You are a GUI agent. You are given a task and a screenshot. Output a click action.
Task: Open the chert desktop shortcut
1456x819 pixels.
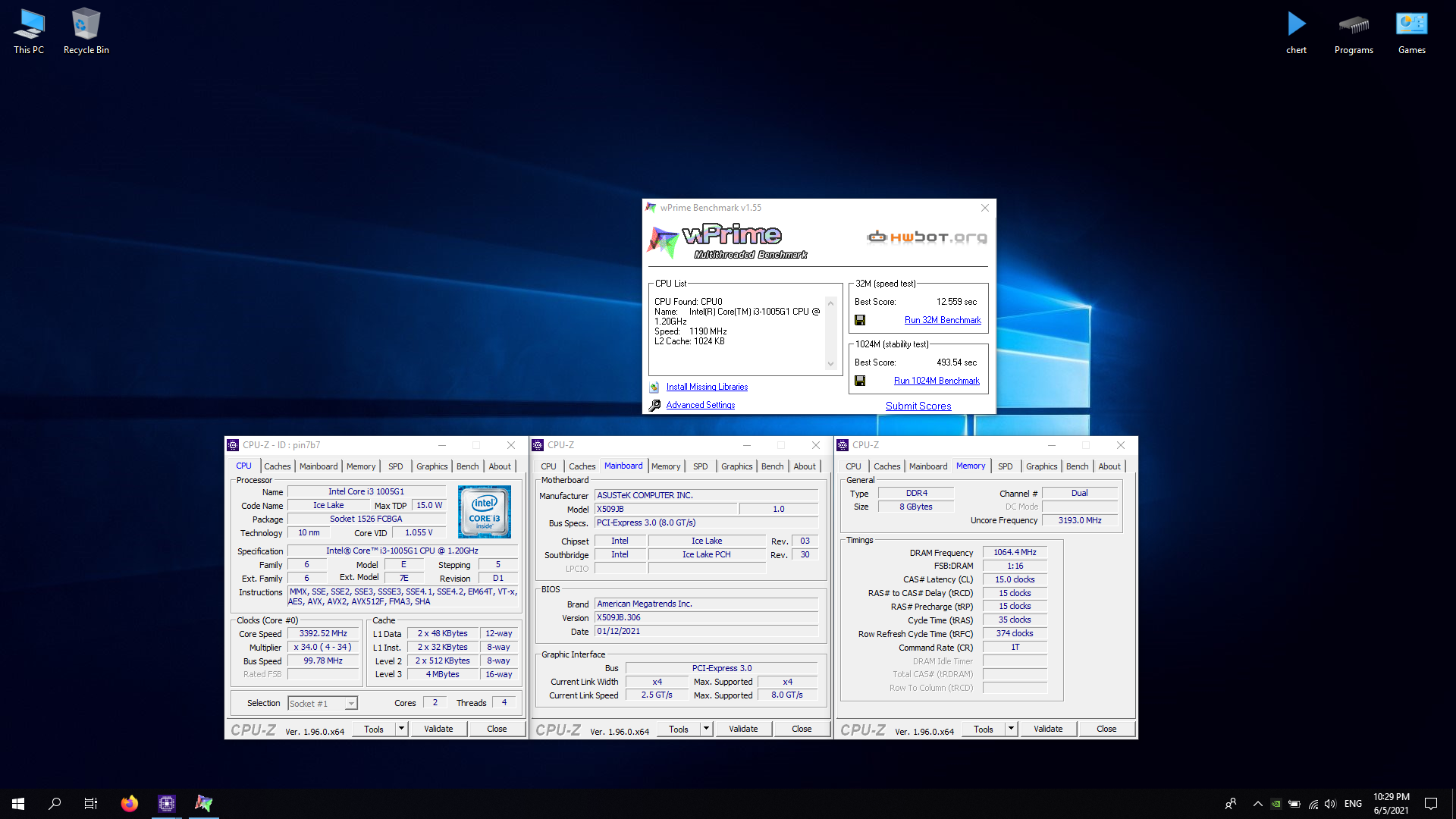[1297, 32]
